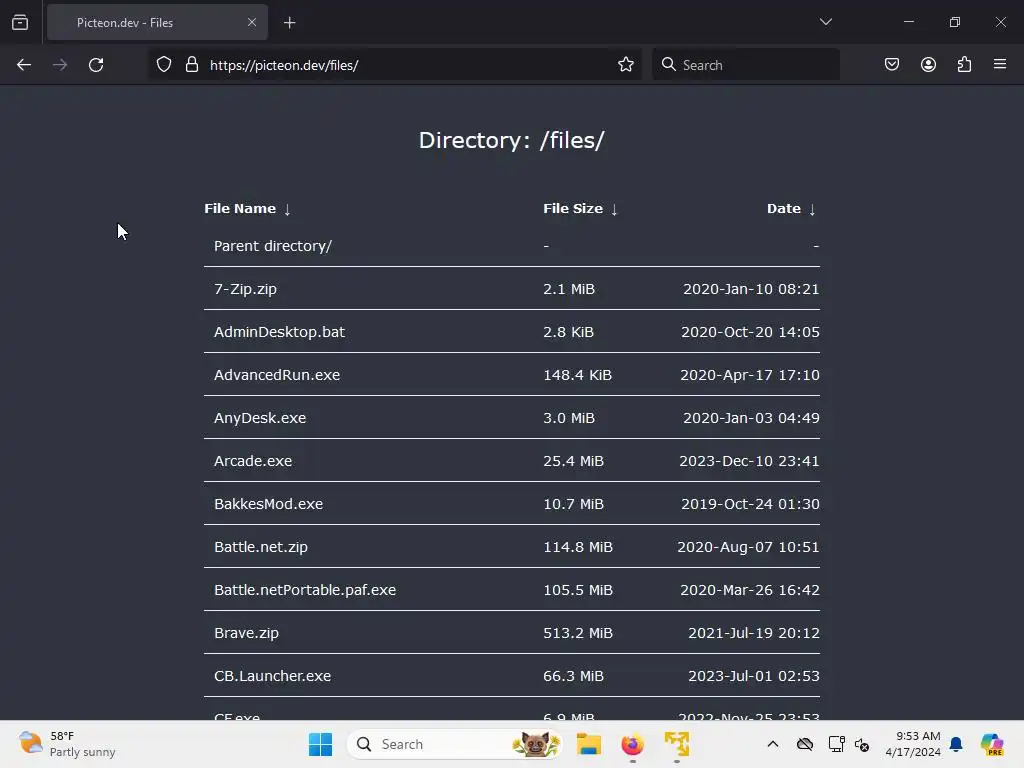Click the 513.2 MiB size cell
Viewport: 1024px width, 768px height.
[x=578, y=633]
